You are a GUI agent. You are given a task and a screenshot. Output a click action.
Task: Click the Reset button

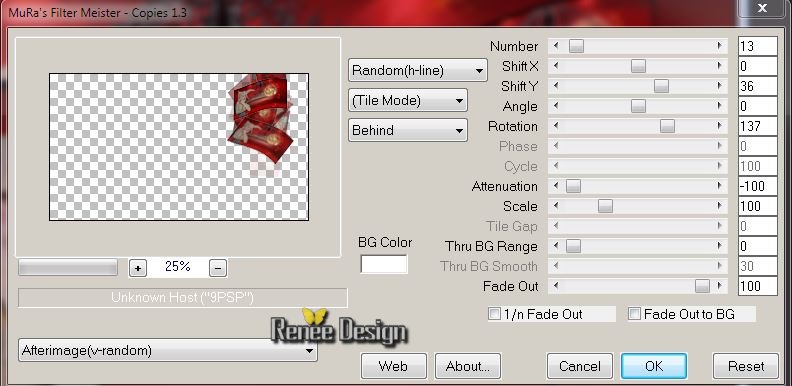pyautogui.click(x=746, y=366)
